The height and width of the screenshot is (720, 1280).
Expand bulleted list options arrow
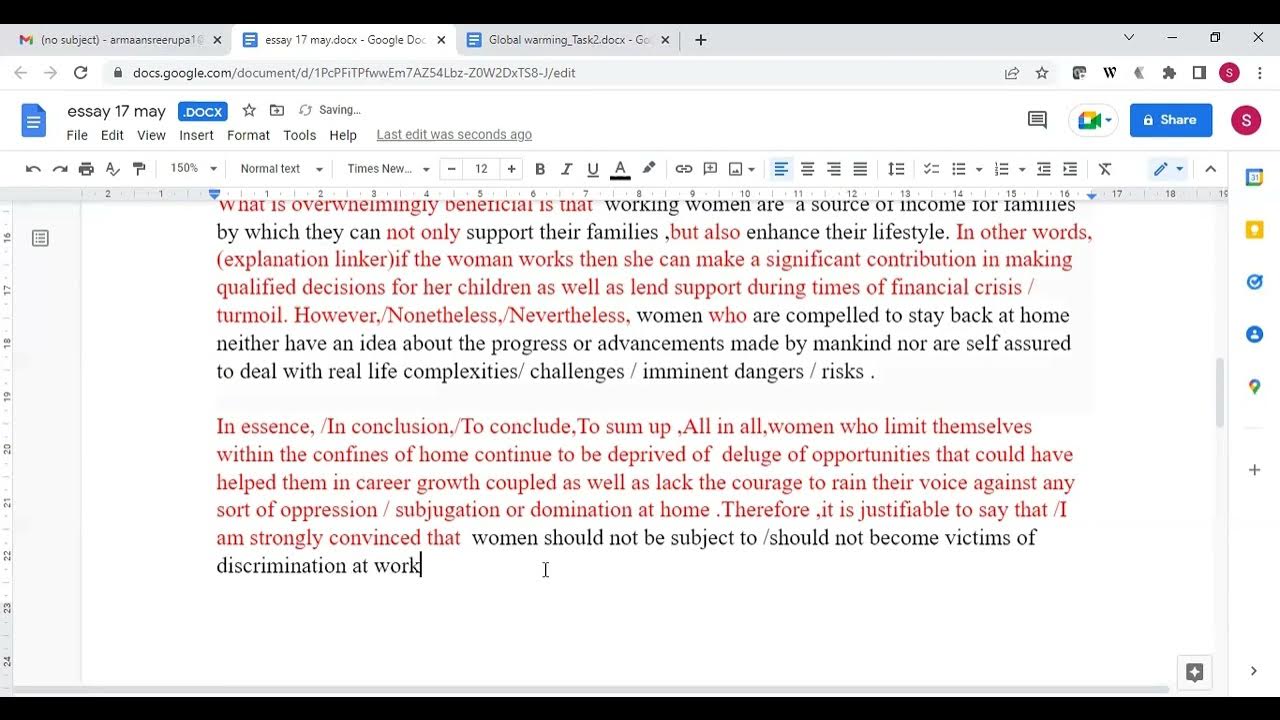coord(978,169)
